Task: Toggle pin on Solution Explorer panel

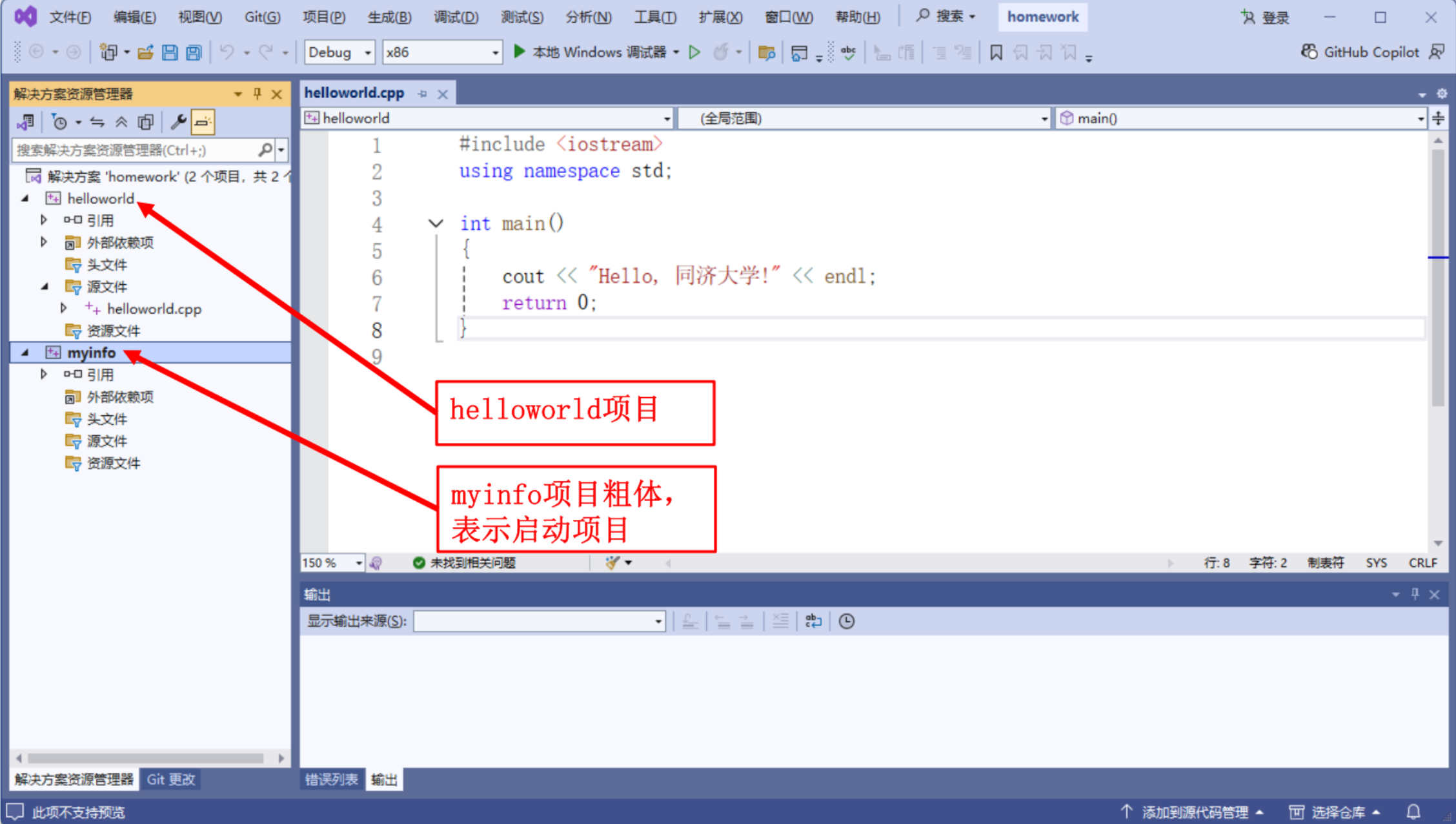Action: click(258, 94)
